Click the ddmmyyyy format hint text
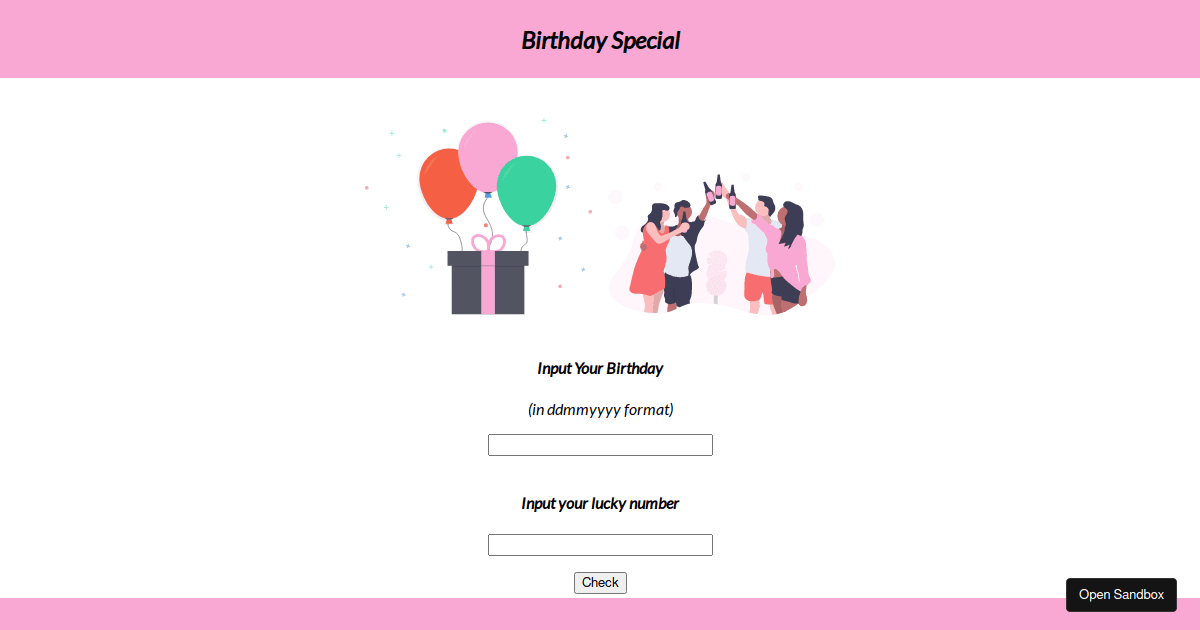Screen dimensions: 1200x630 click(600, 409)
